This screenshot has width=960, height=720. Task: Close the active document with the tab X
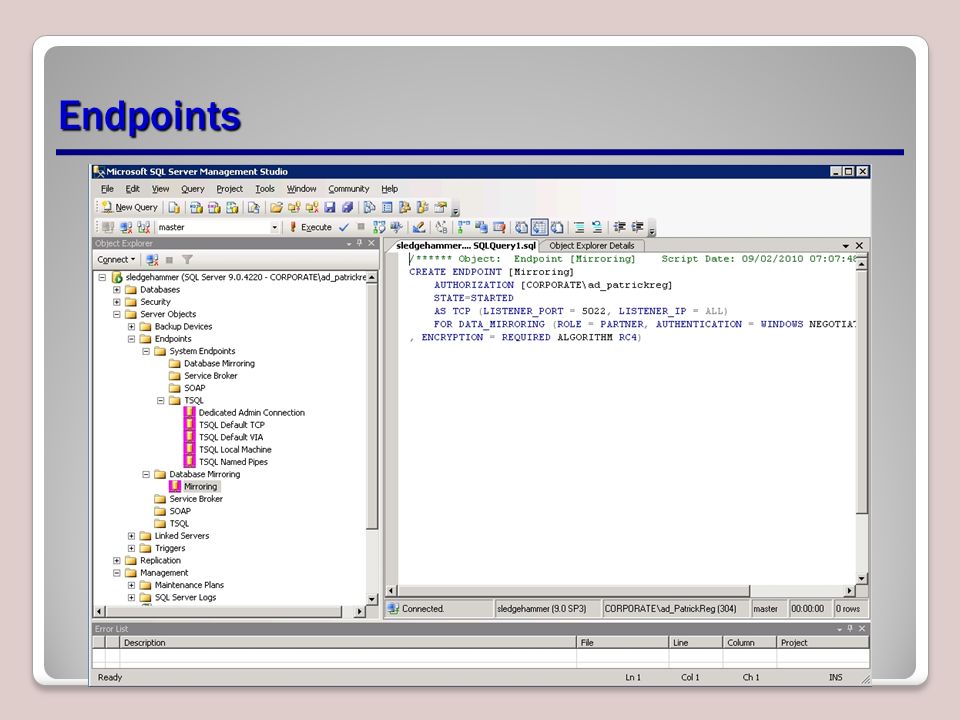859,246
